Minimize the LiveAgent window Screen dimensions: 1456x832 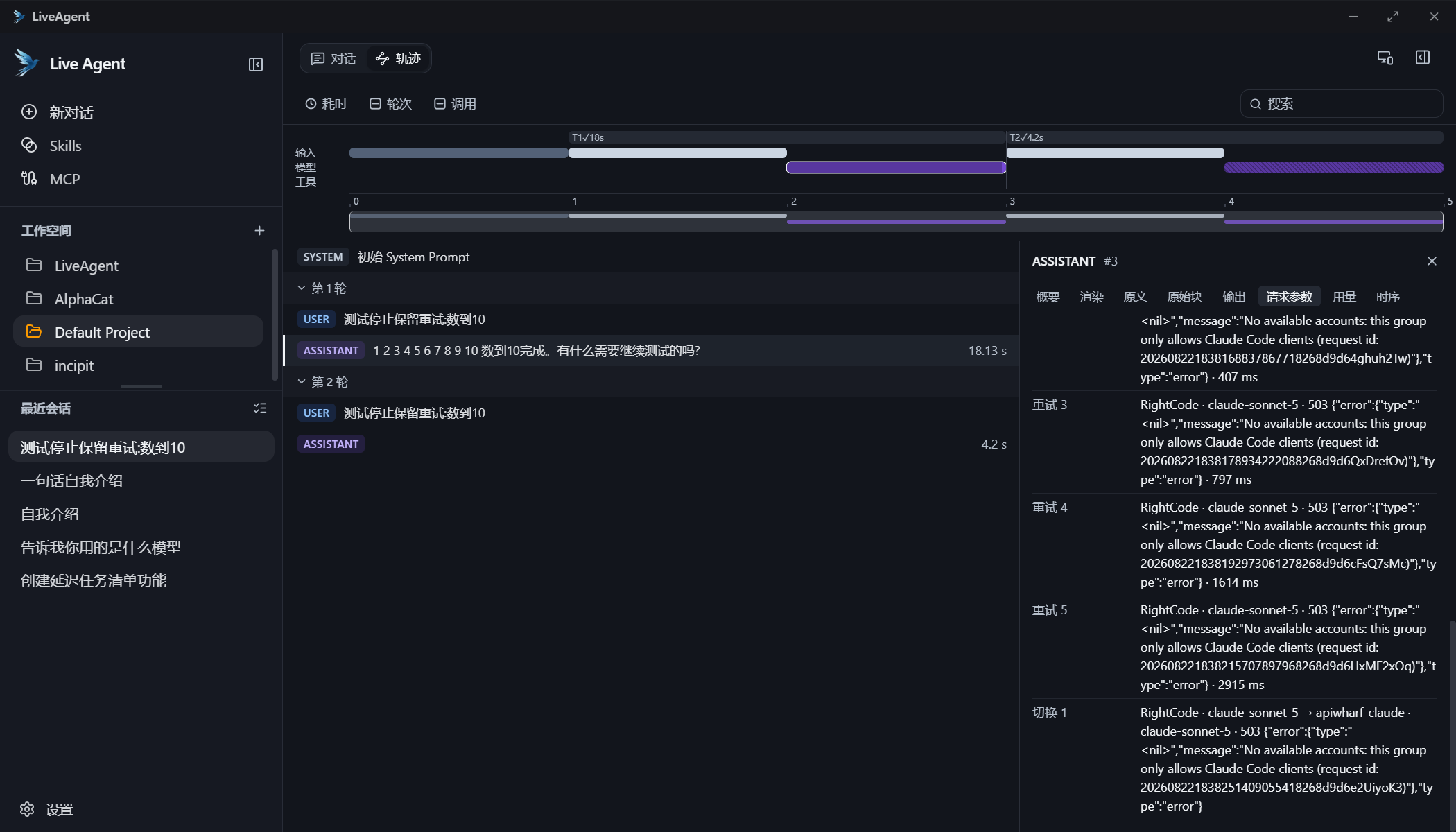(x=1353, y=17)
